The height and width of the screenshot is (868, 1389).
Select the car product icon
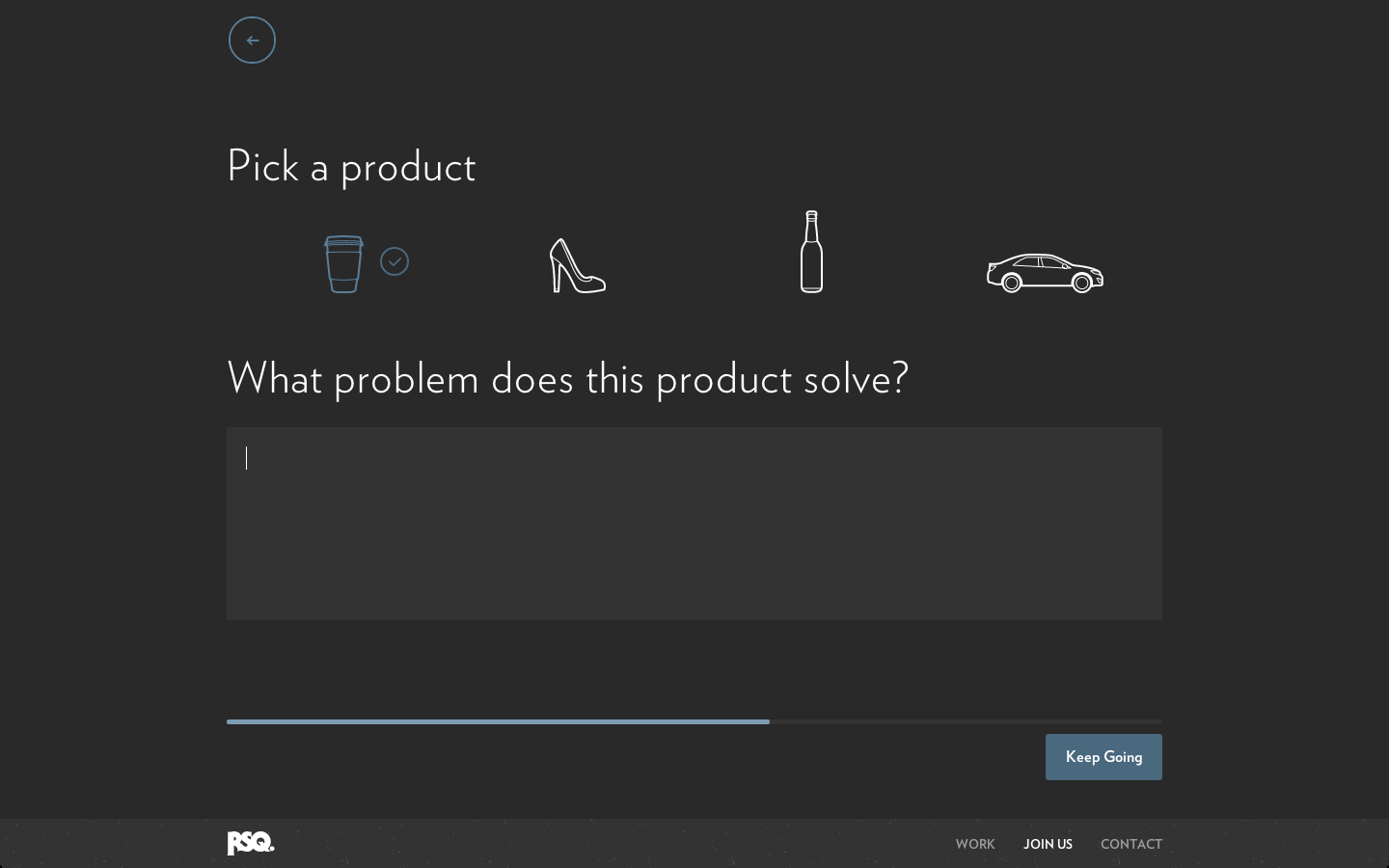(x=1045, y=273)
